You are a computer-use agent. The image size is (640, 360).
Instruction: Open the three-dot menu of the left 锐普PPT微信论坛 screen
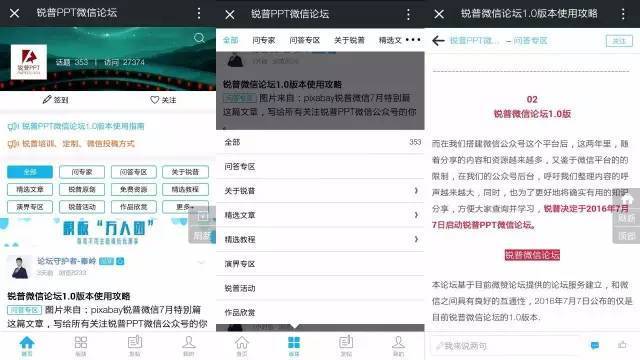click(199, 13)
